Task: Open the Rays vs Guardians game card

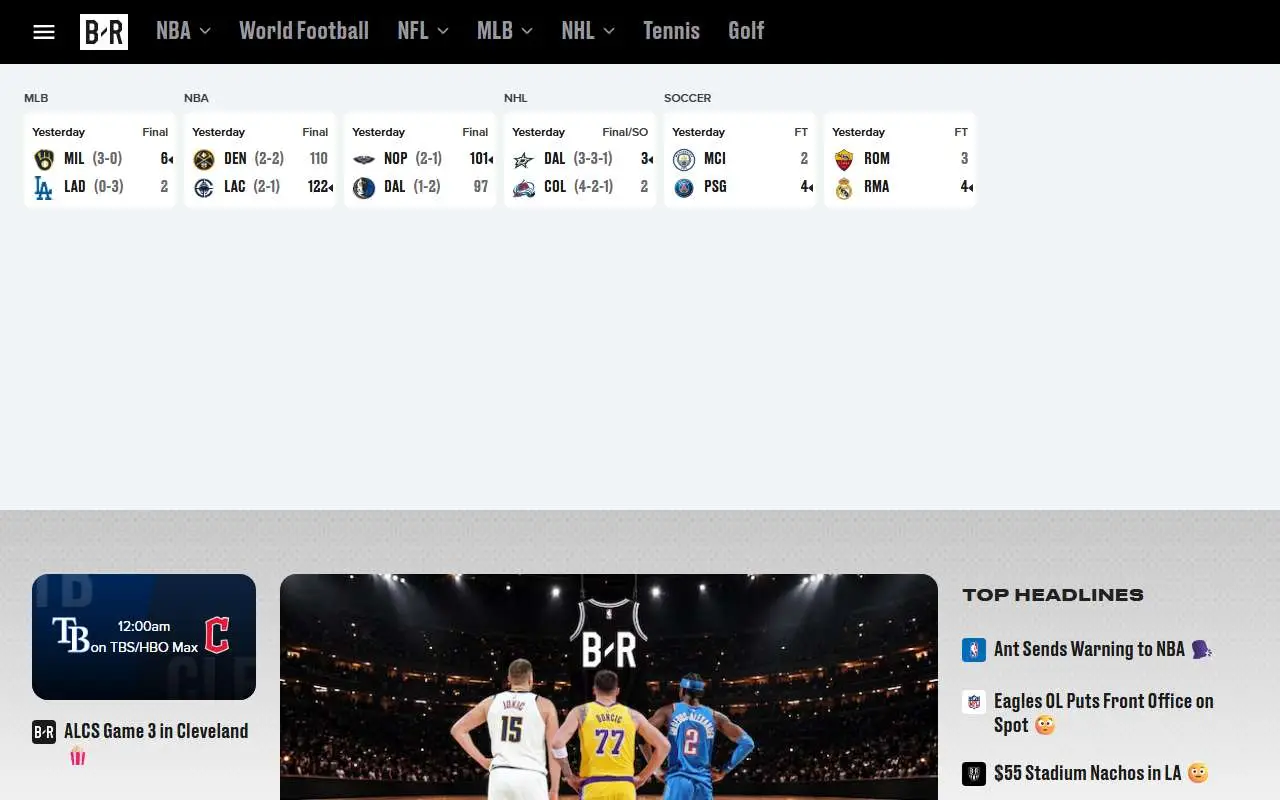Action: click(x=144, y=637)
